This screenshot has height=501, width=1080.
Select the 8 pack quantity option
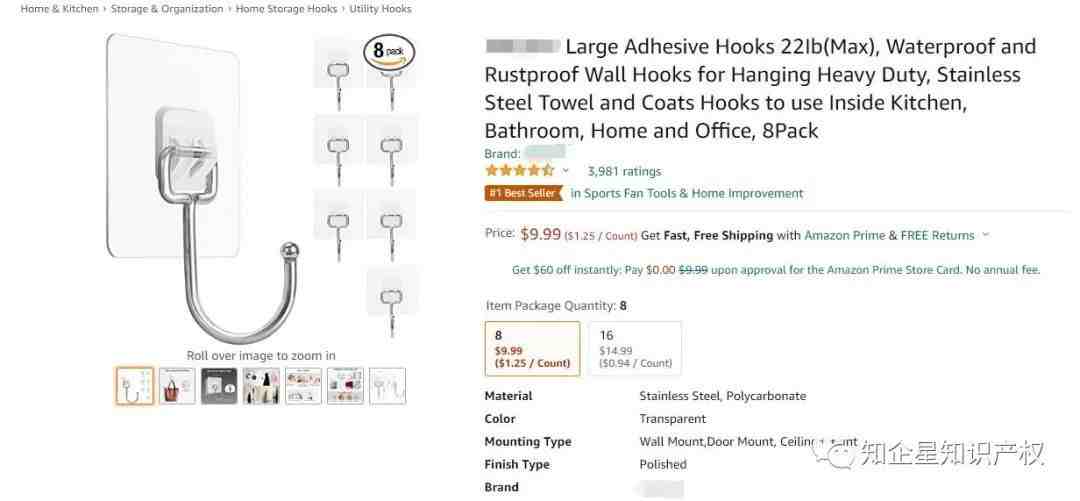point(532,348)
